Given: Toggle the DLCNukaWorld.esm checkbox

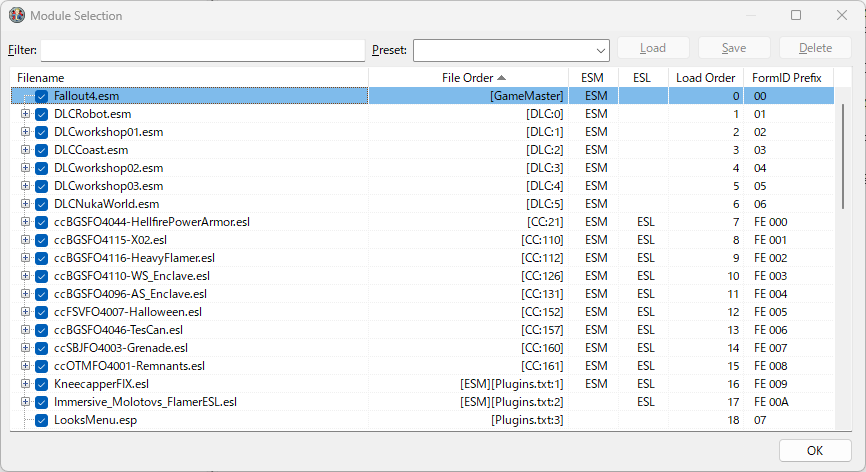Looking at the screenshot, I should click(41, 204).
